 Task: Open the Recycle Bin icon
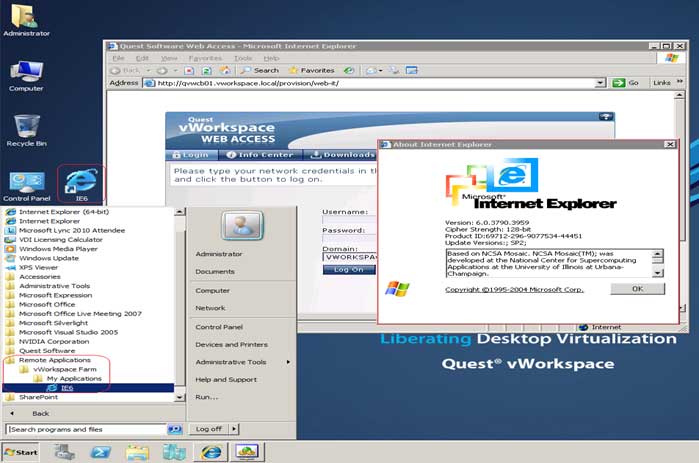(x=26, y=131)
